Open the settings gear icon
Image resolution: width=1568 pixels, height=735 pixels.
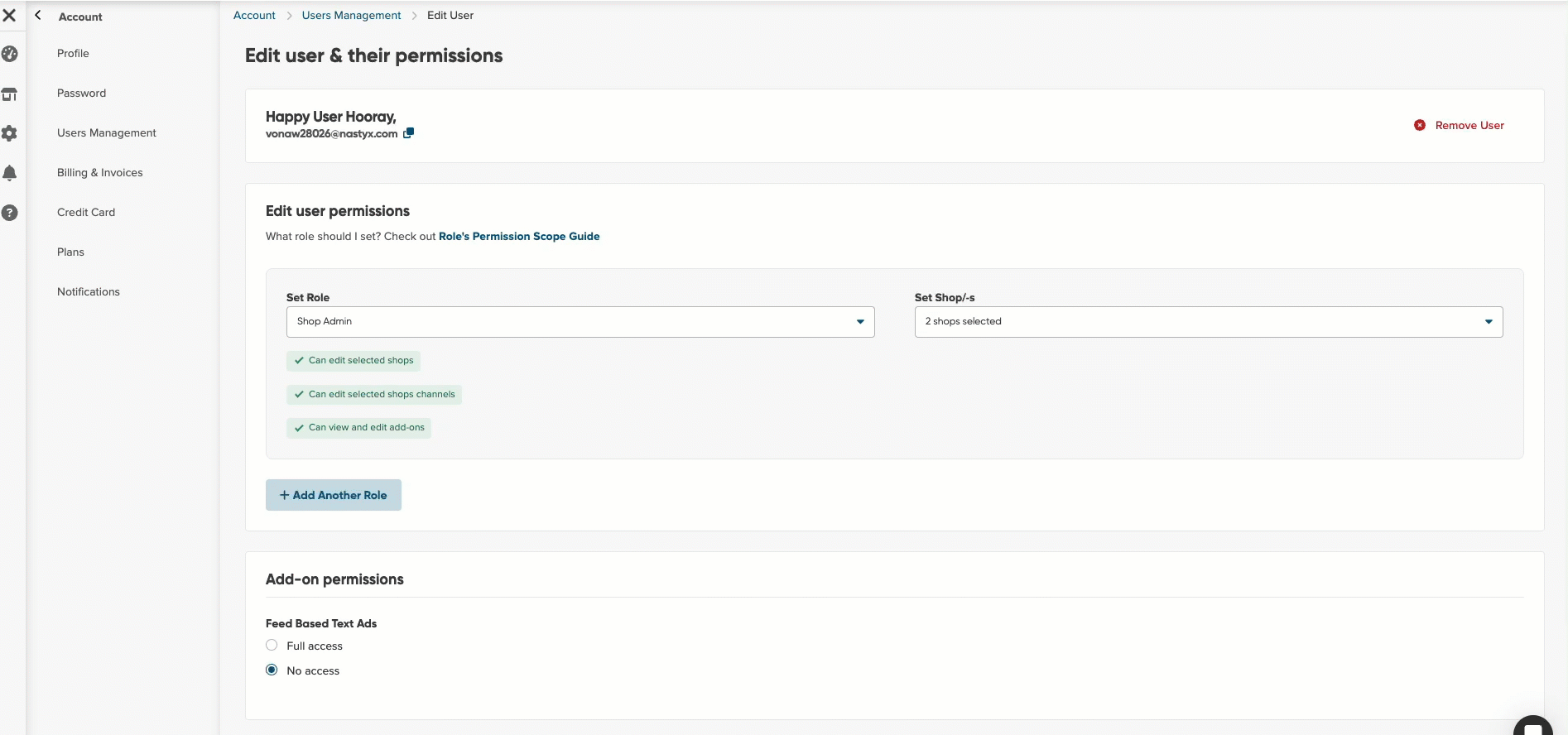coord(10,133)
